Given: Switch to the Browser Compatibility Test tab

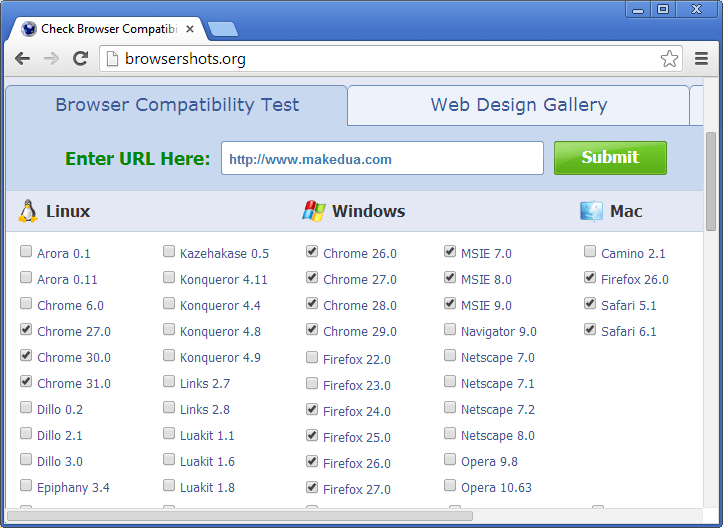Looking at the screenshot, I should coord(177,105).
